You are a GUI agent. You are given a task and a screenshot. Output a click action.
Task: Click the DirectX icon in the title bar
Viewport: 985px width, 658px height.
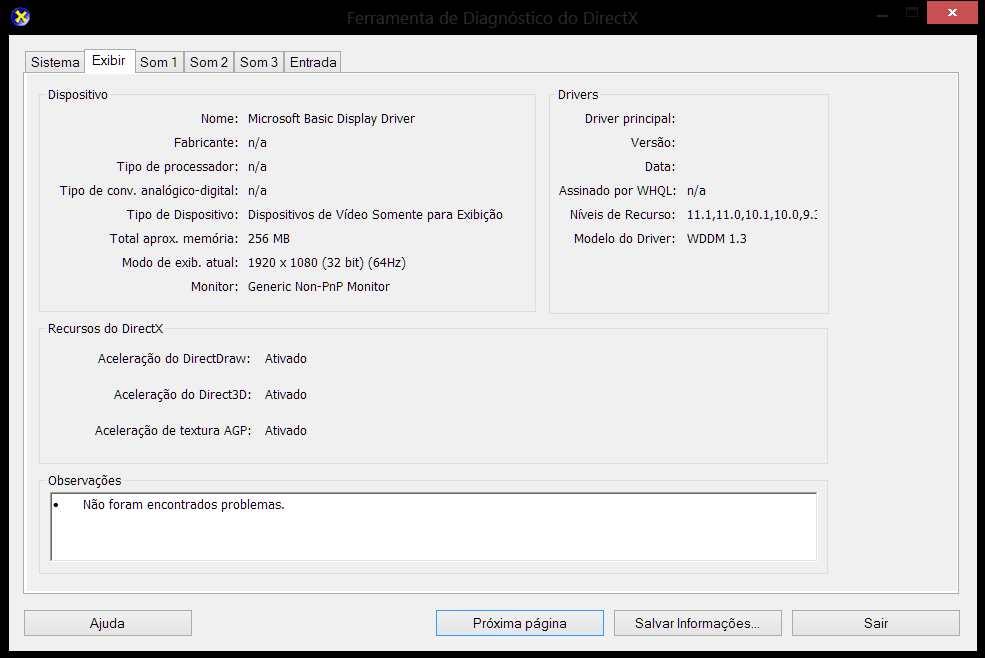pos(21,17)
